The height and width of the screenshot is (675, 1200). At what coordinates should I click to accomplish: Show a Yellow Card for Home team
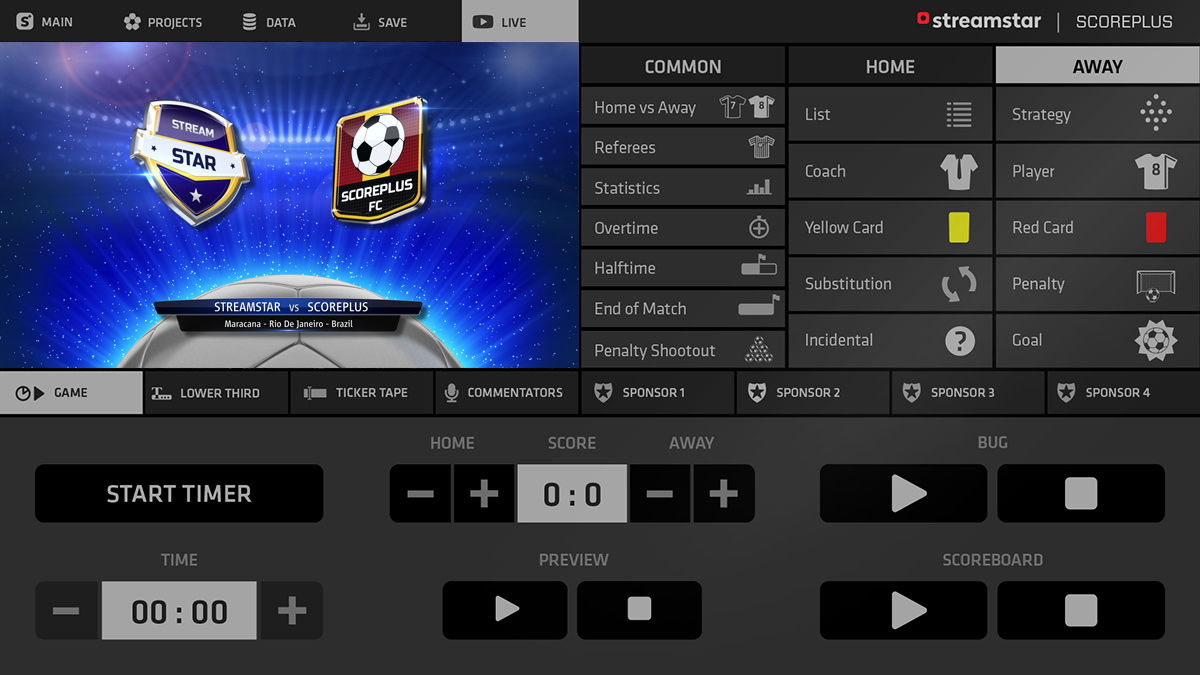(889, 227)
